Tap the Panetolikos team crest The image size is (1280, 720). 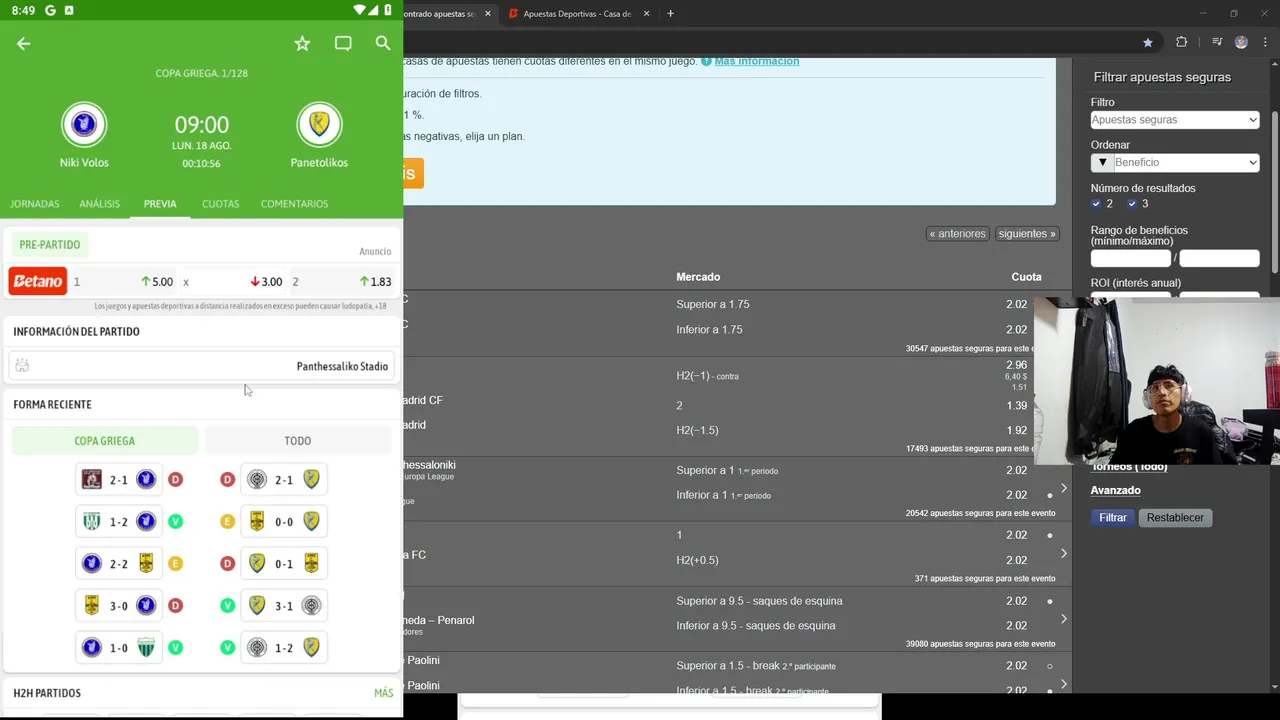(x=319, y=124)
